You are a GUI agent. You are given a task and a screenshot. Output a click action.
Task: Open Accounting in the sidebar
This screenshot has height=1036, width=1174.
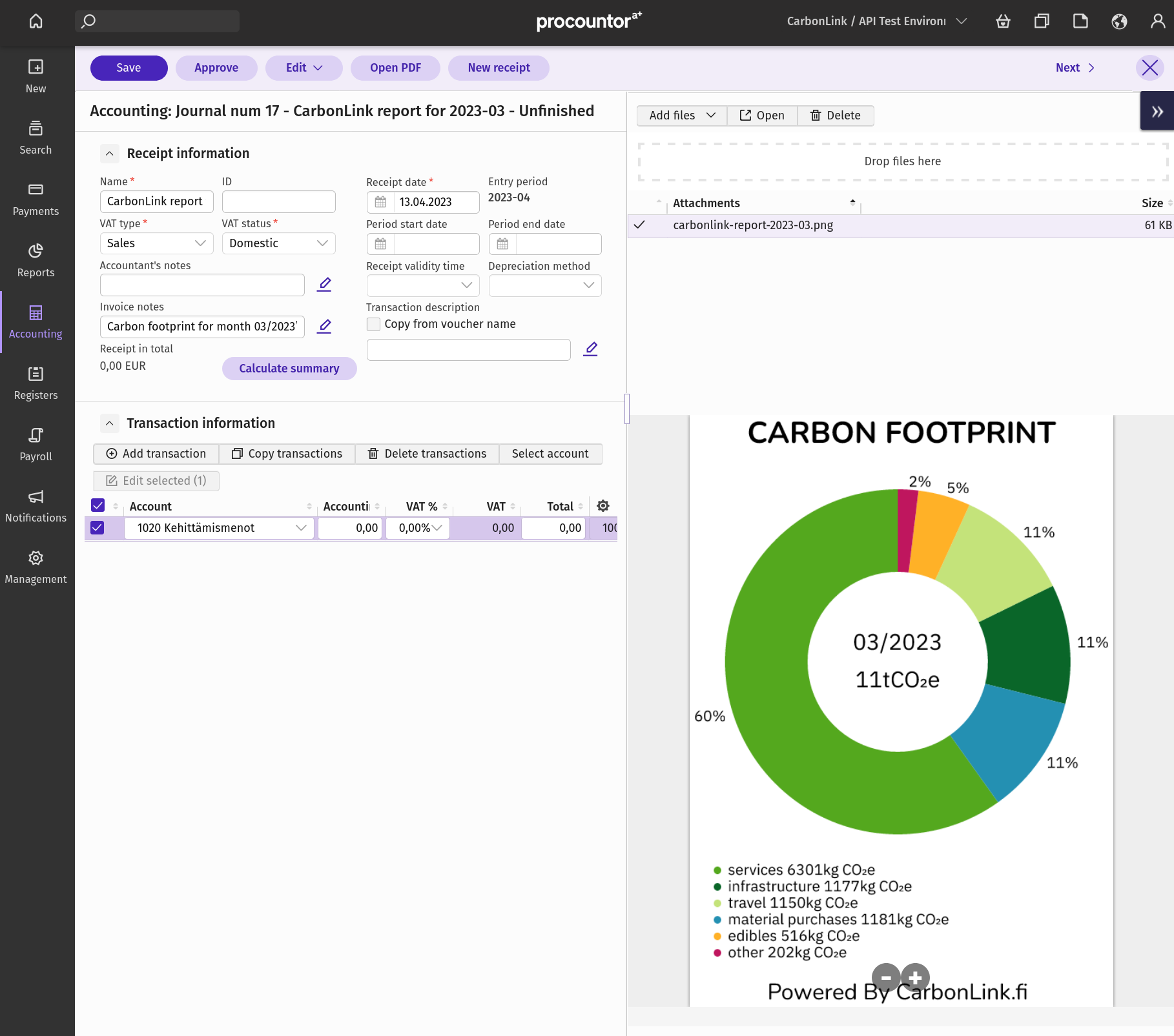[36, 321]
